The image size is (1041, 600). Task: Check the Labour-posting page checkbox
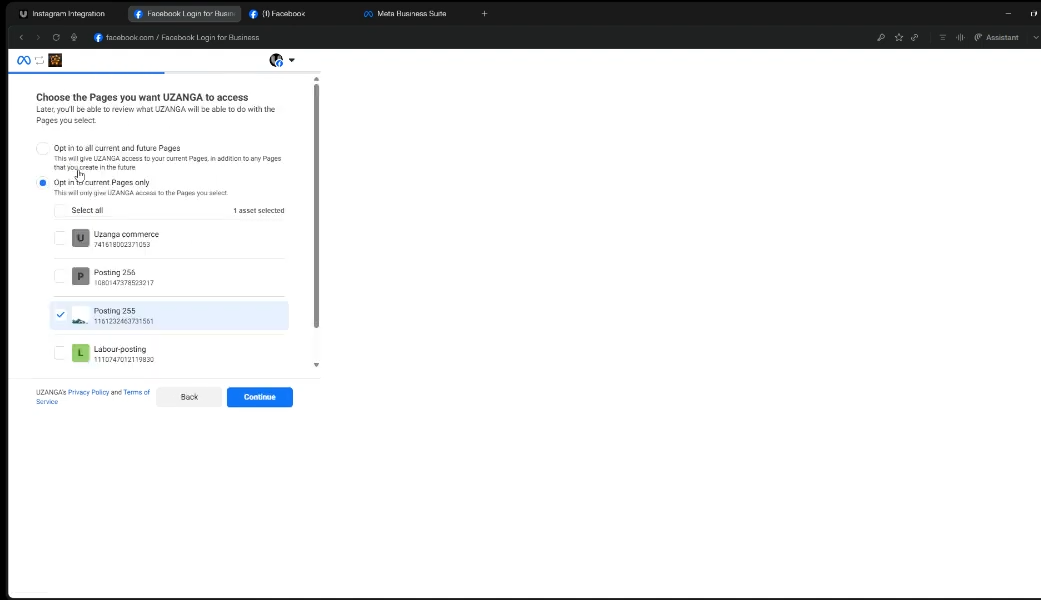[x=60, y=352]
